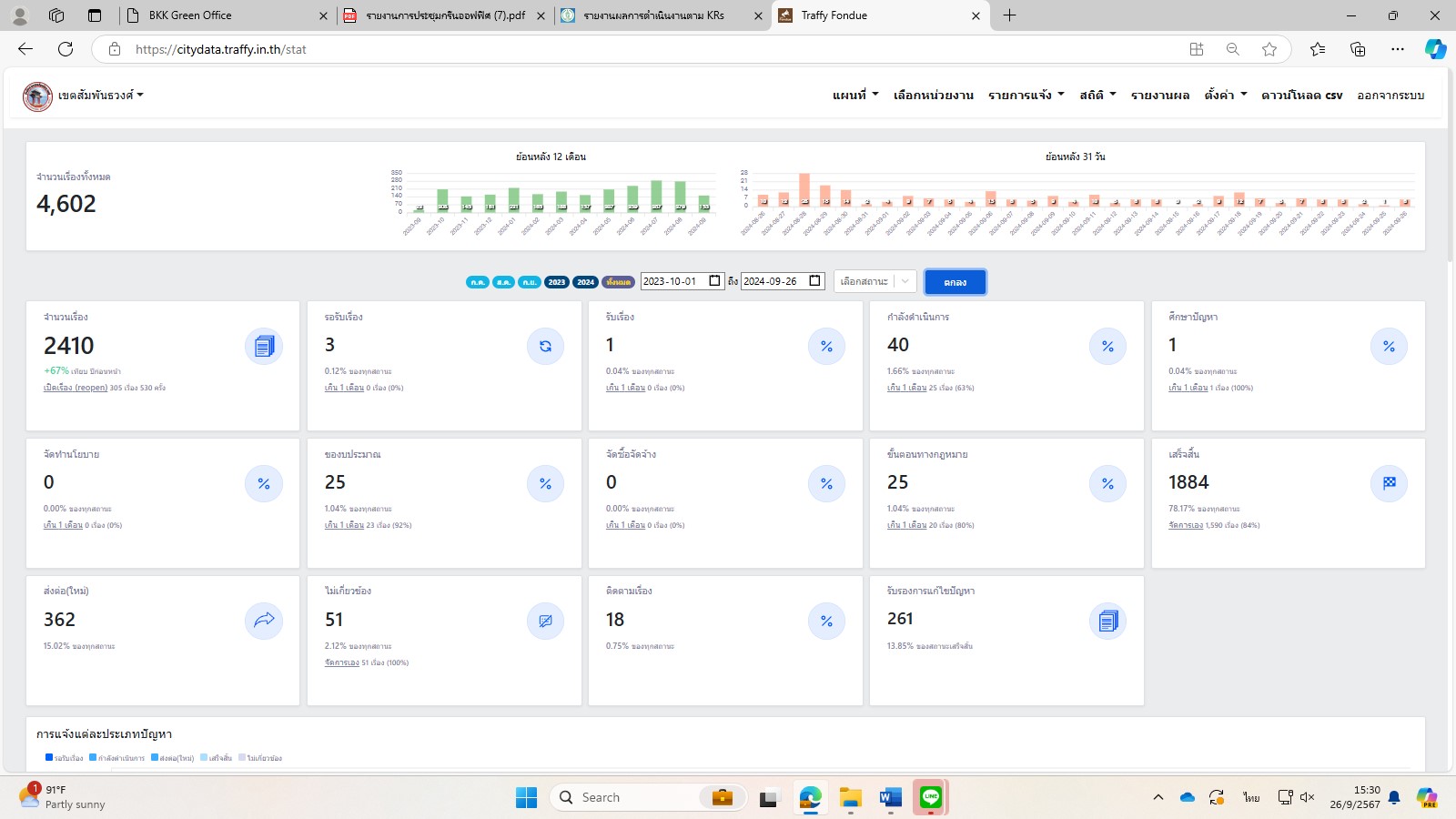Click the ดาวน์โหลด csv link
Image resolution: width=1456 pixels, height=819 pixels.
(1301, 96)
